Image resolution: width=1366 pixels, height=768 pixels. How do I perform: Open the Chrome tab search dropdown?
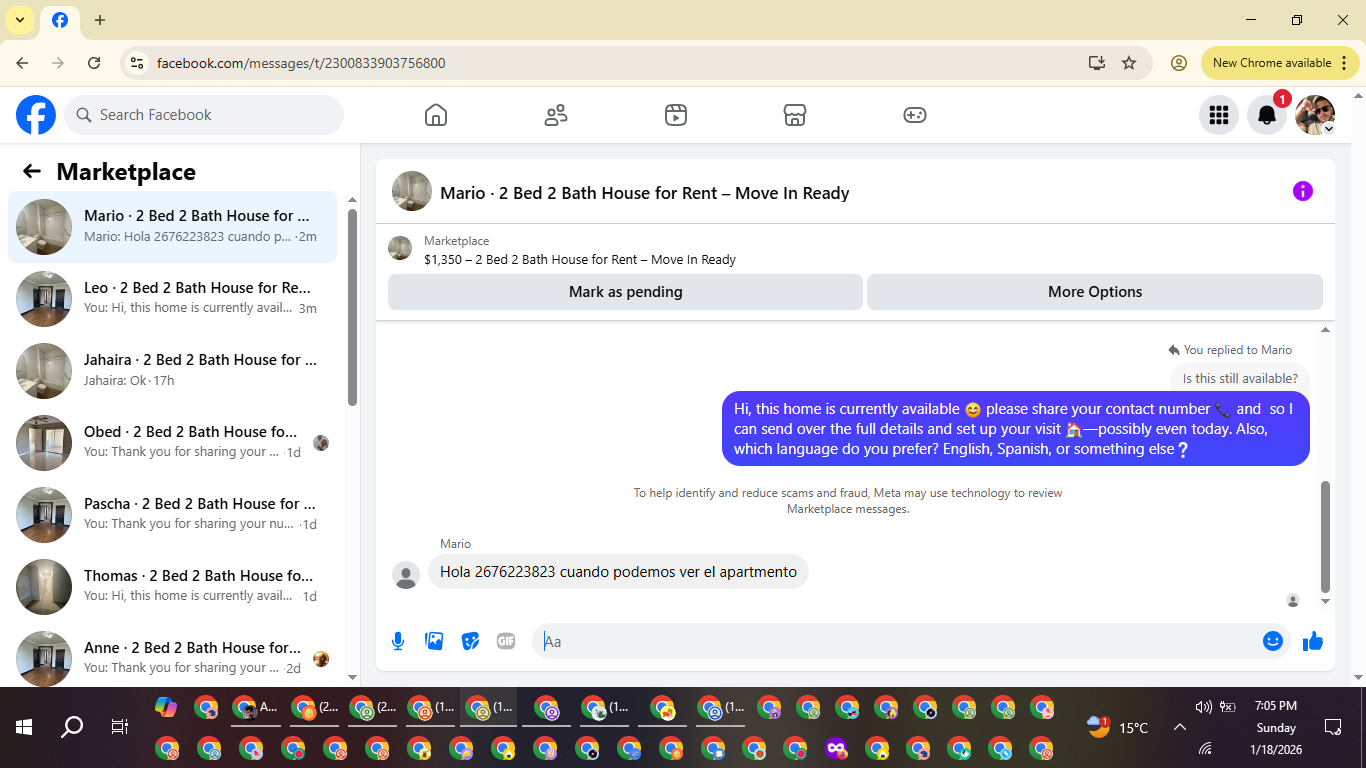[19, 20]
